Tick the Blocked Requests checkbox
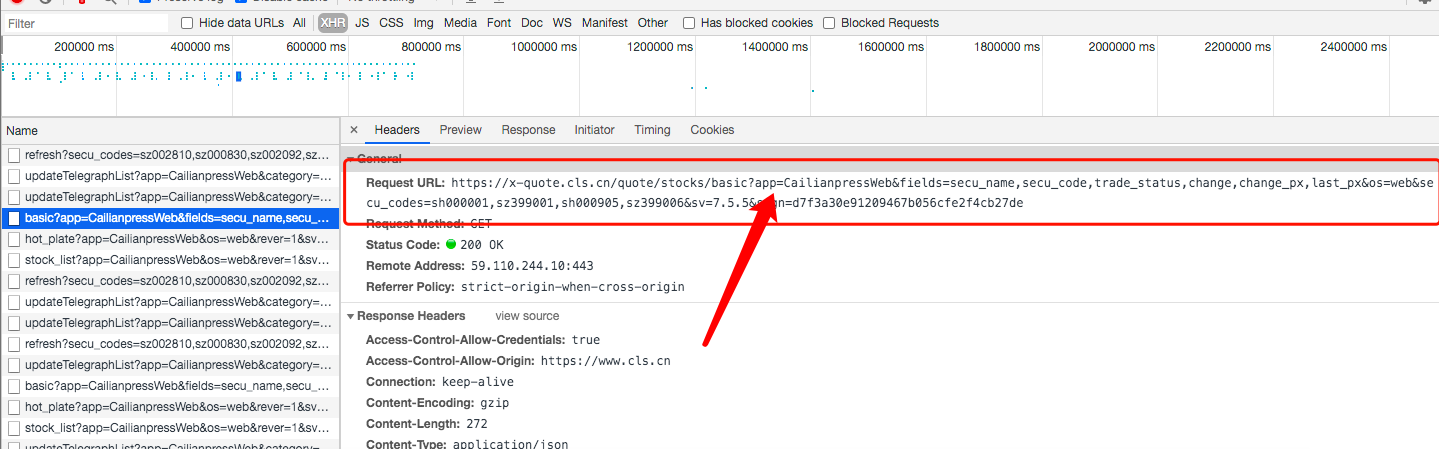Image resolution: width=1439 pixels, height=449 pixels. [829, 23]
